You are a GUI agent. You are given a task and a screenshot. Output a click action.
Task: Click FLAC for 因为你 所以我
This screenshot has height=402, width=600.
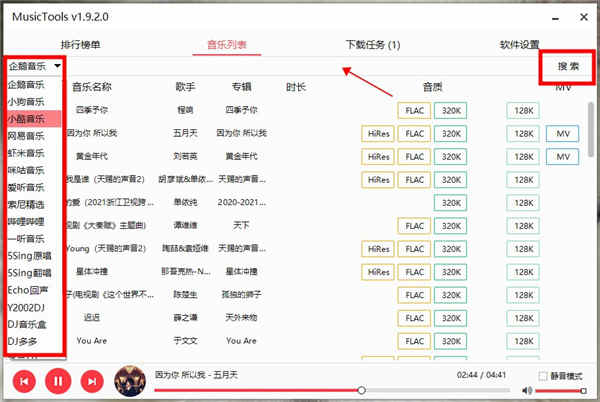(414, 134)
